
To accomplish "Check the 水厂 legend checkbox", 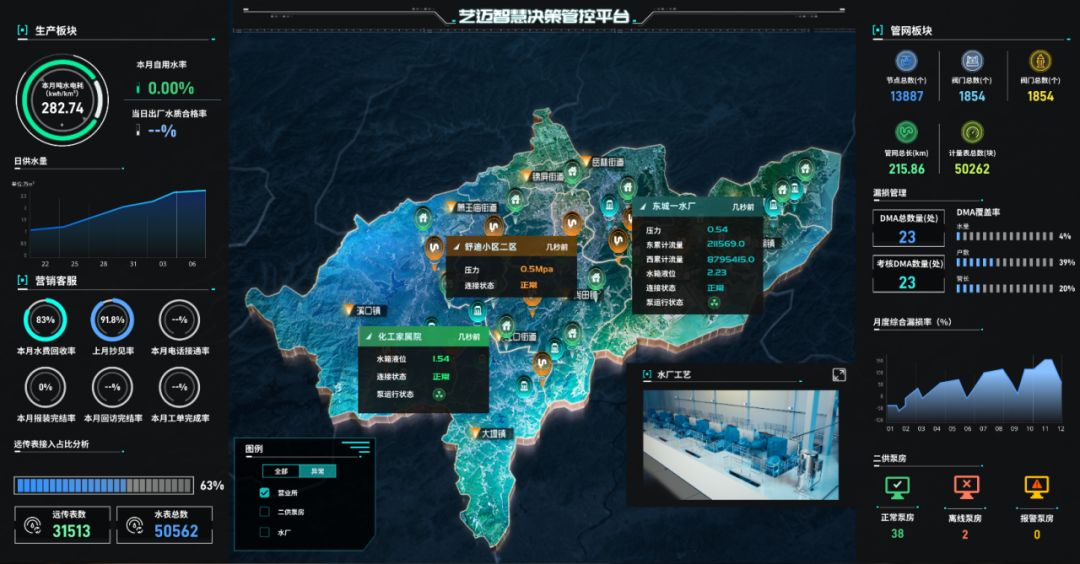I will tap(265, 532).
